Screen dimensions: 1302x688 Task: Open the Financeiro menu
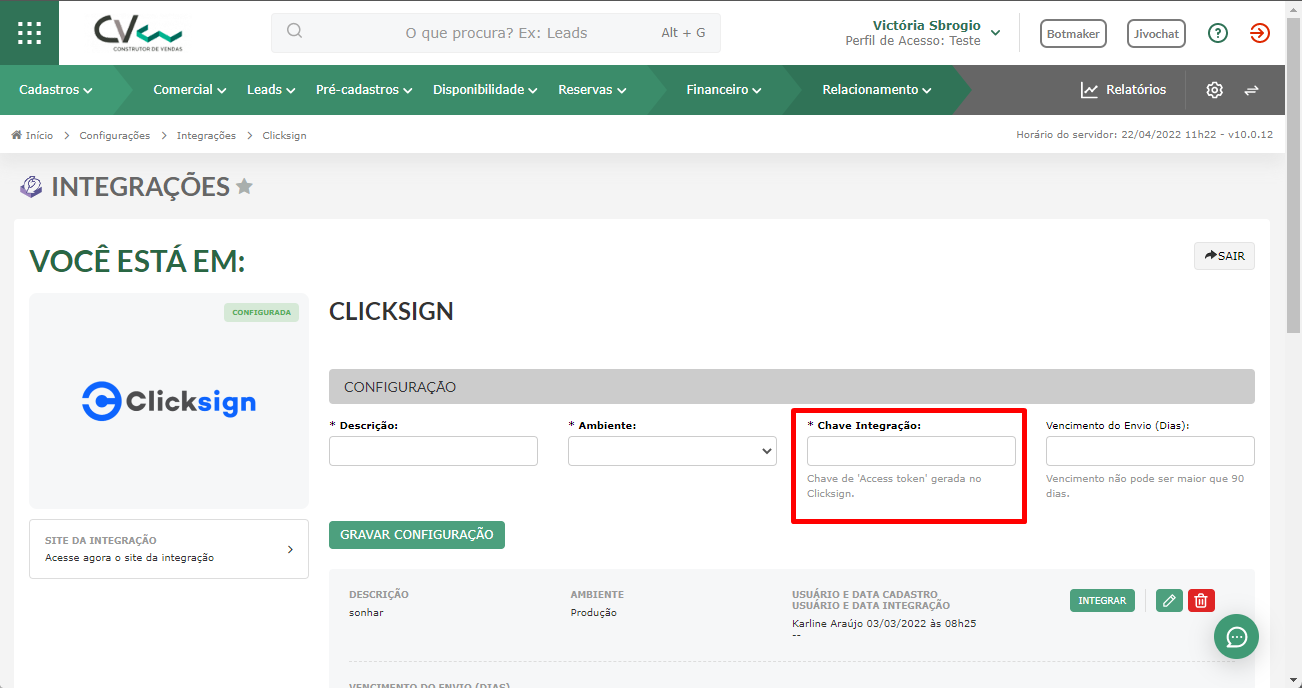point(724,90)
